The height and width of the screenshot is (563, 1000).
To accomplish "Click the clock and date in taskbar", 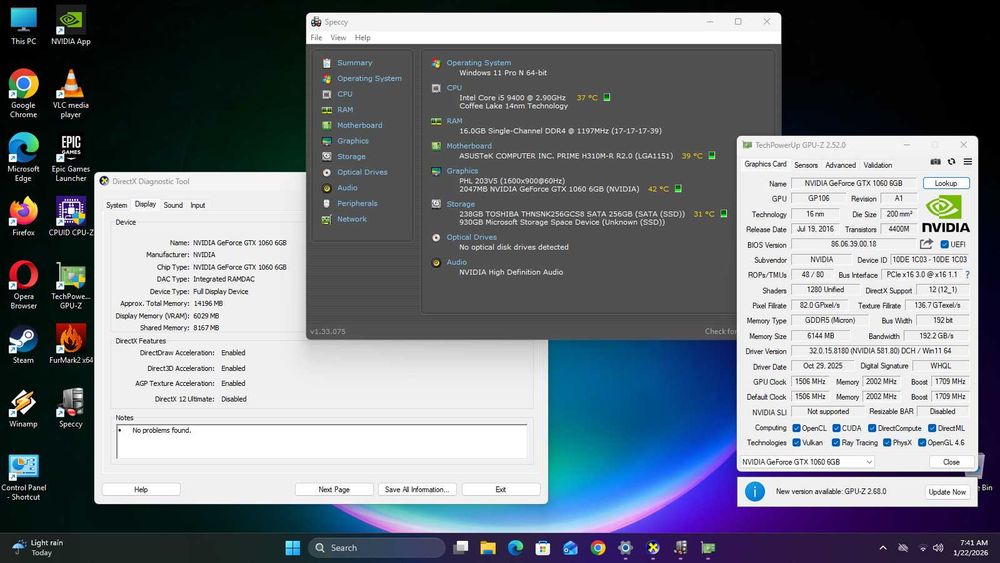I will click(973, 548).
